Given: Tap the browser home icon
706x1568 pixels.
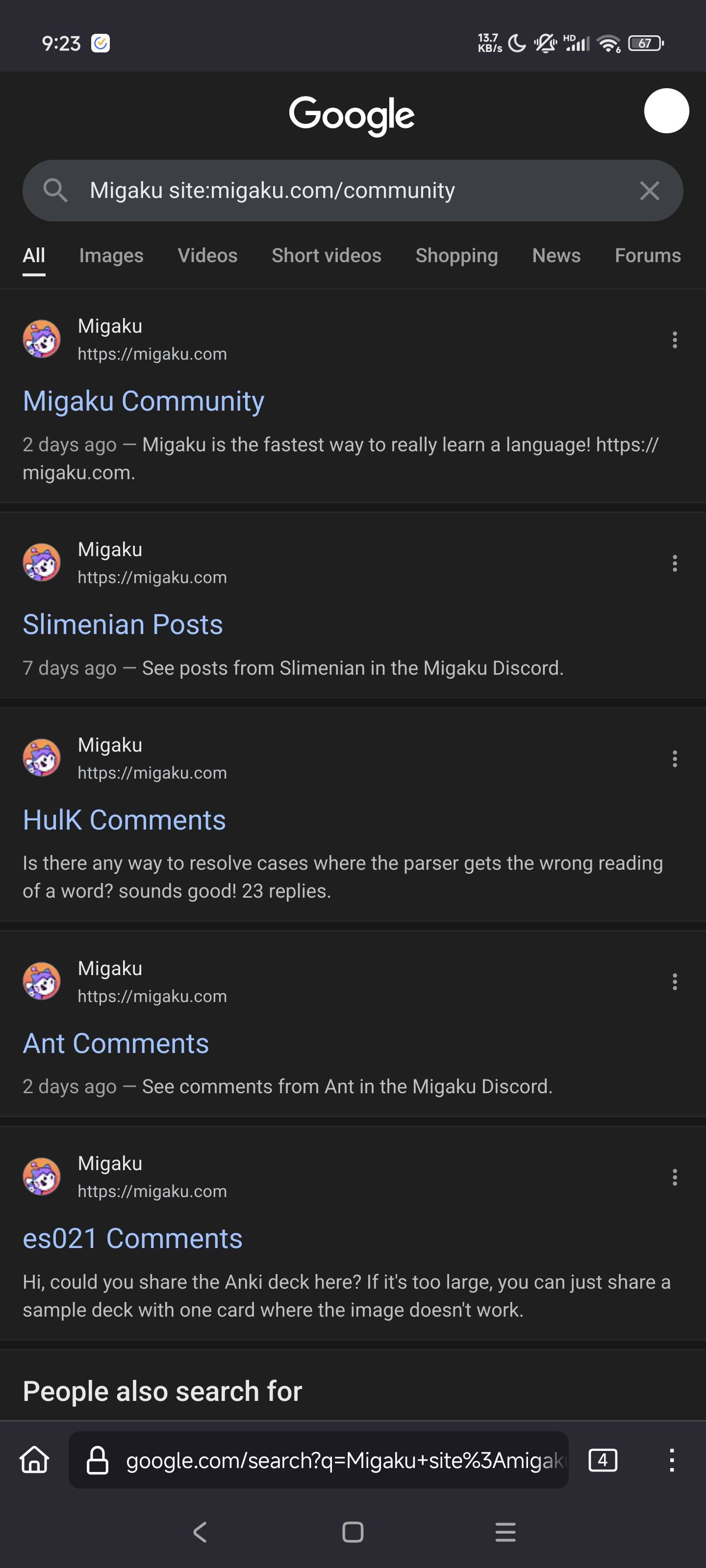Looking at the screenshot, I should coord(35,1460).
